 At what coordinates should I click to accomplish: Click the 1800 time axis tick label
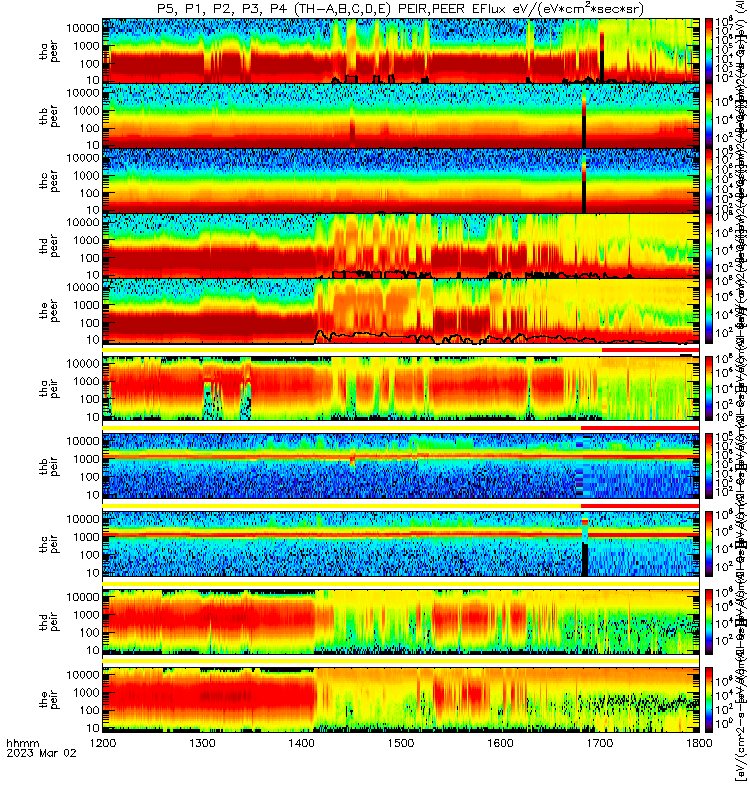699,743
